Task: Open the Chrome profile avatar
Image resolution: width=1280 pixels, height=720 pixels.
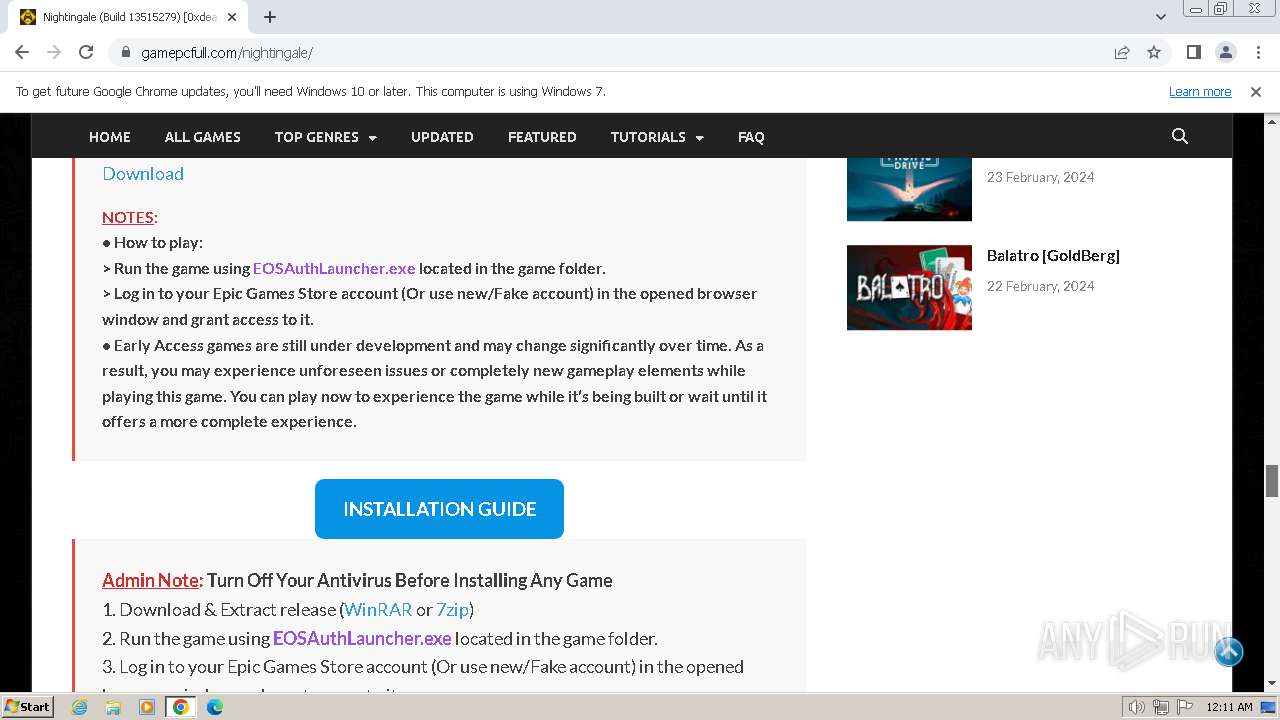Action: (x=1225, y=52)
